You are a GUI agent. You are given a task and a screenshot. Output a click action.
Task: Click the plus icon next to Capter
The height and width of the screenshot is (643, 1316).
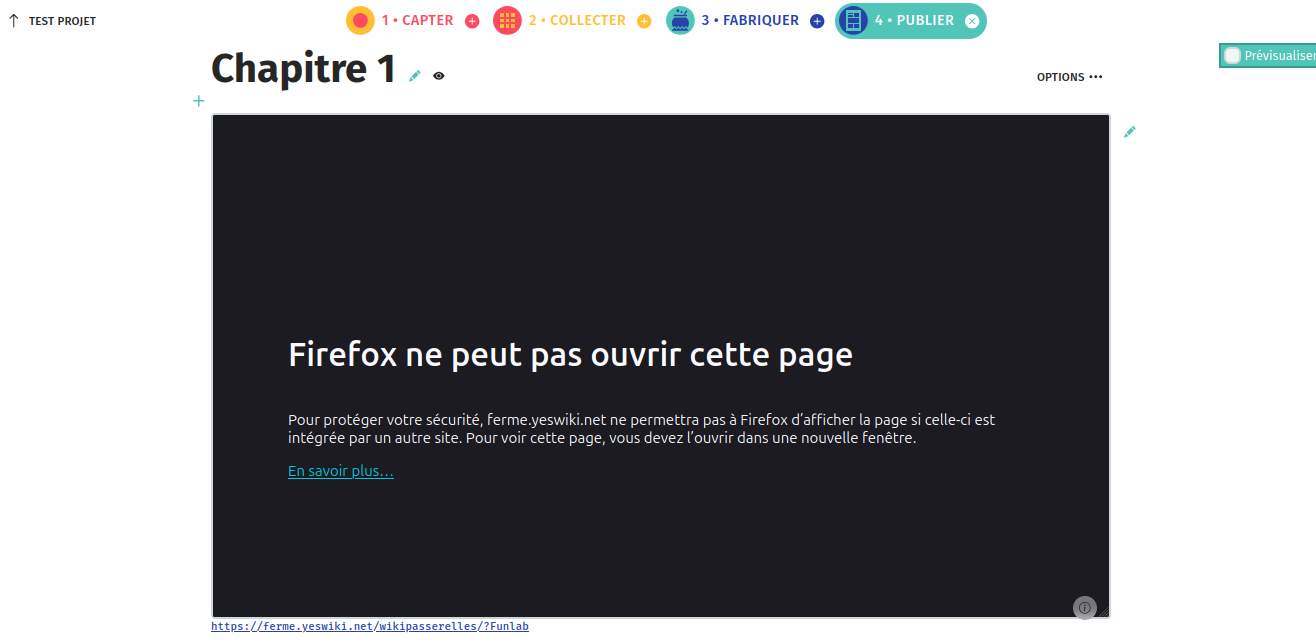(x=472, y=21)
